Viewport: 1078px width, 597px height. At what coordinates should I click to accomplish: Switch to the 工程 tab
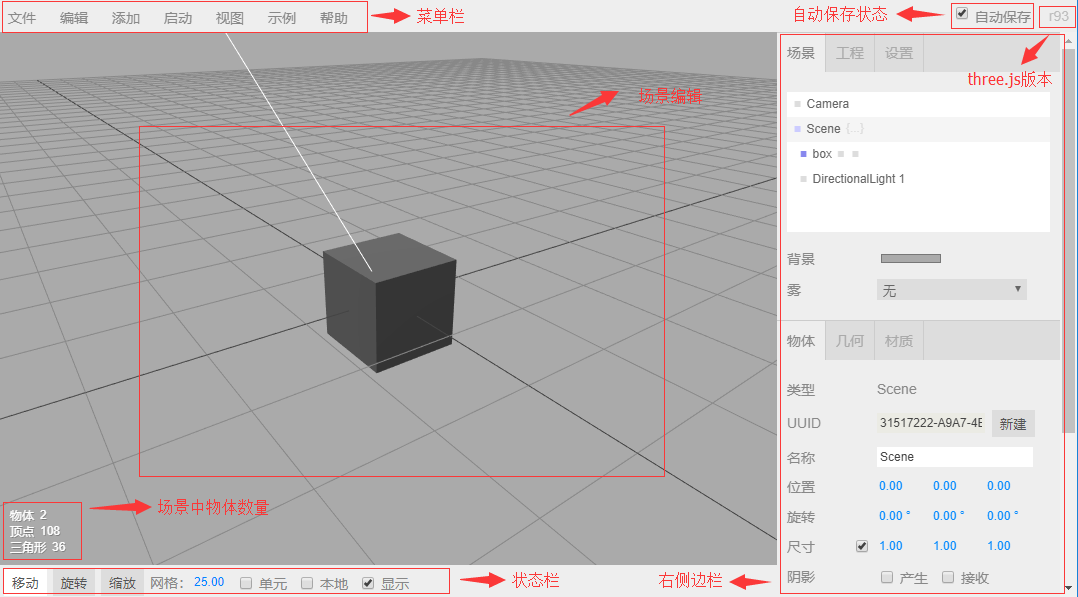click(849, 53)
